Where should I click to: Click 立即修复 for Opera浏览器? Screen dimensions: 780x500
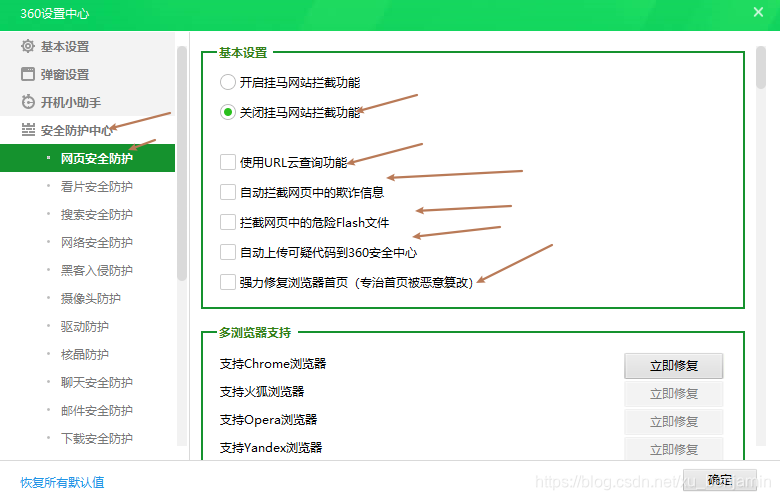point(674,421)
